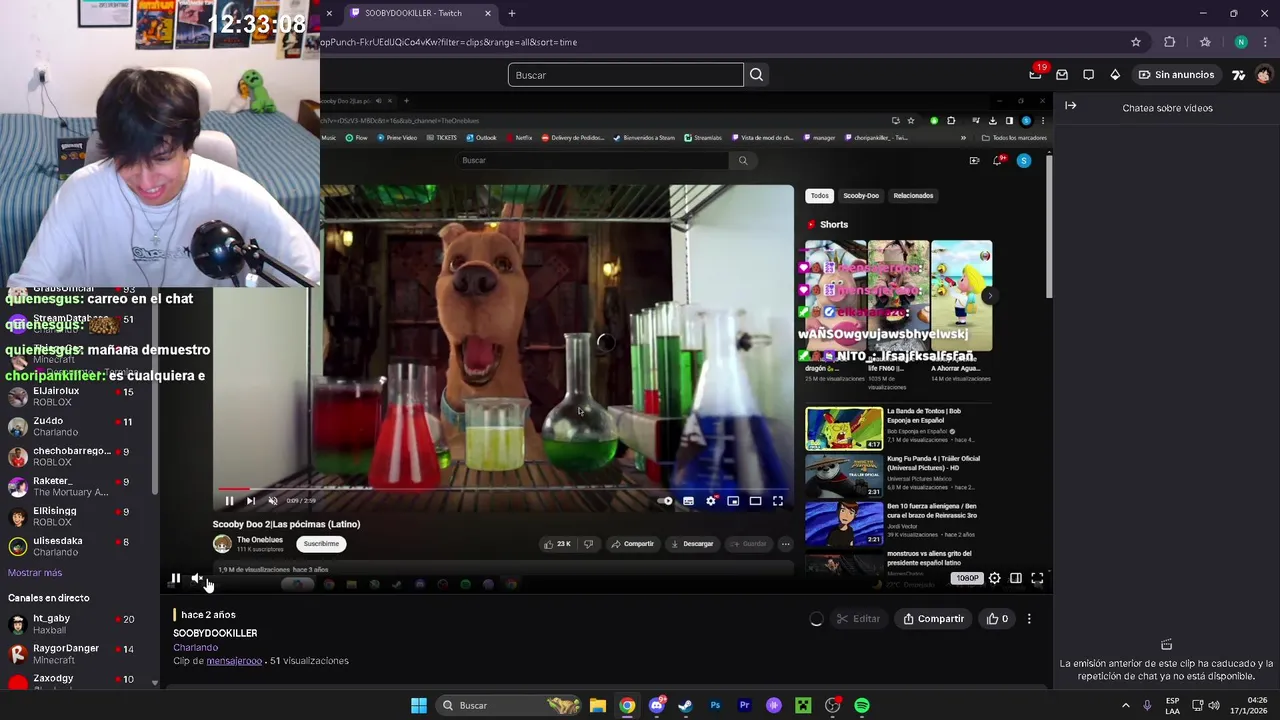Image resolution: width=1280 pixels, height=720 pixels.
Task: Click the Windows Start button
Action: [419, 705]
